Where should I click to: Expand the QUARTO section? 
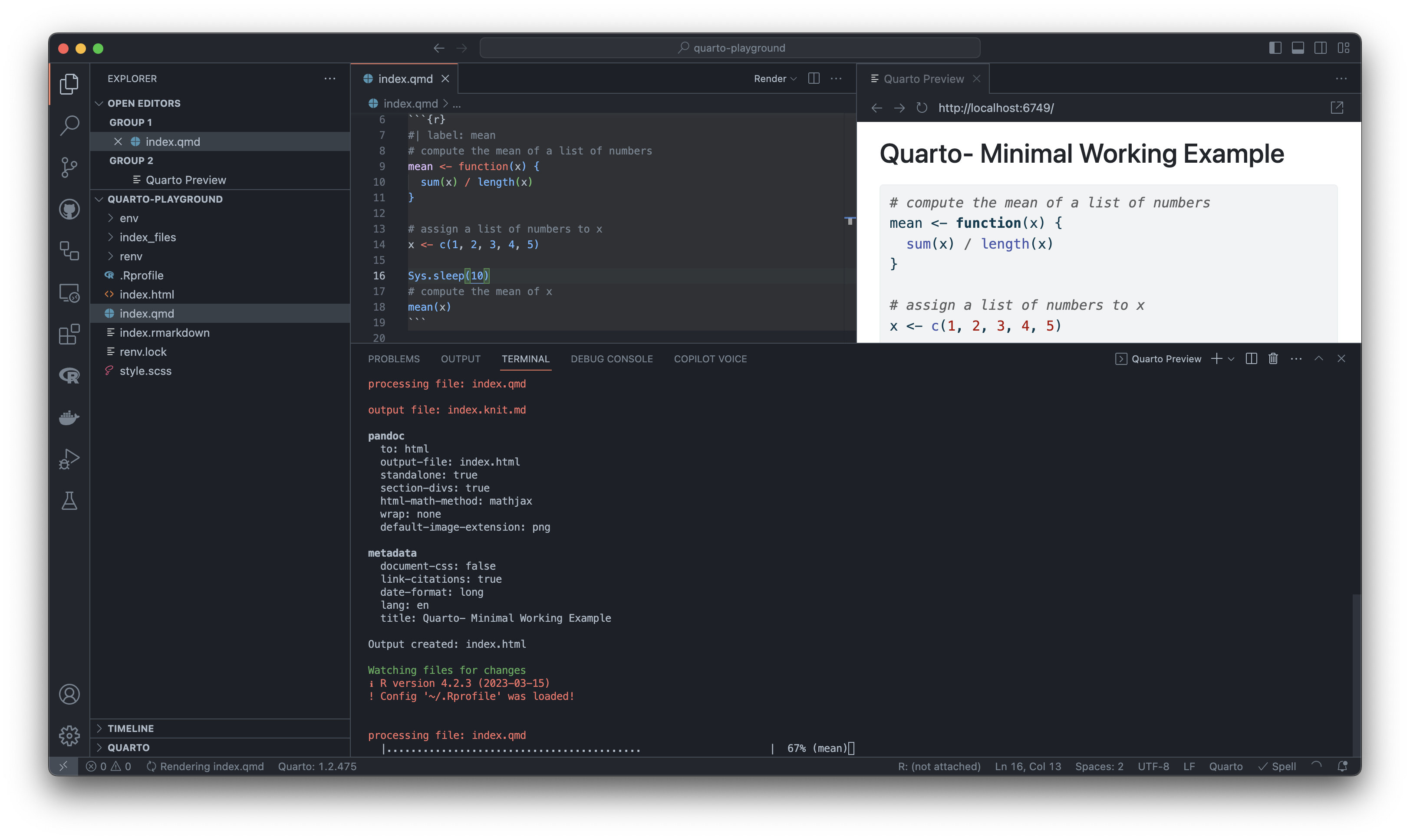[99, 747]
